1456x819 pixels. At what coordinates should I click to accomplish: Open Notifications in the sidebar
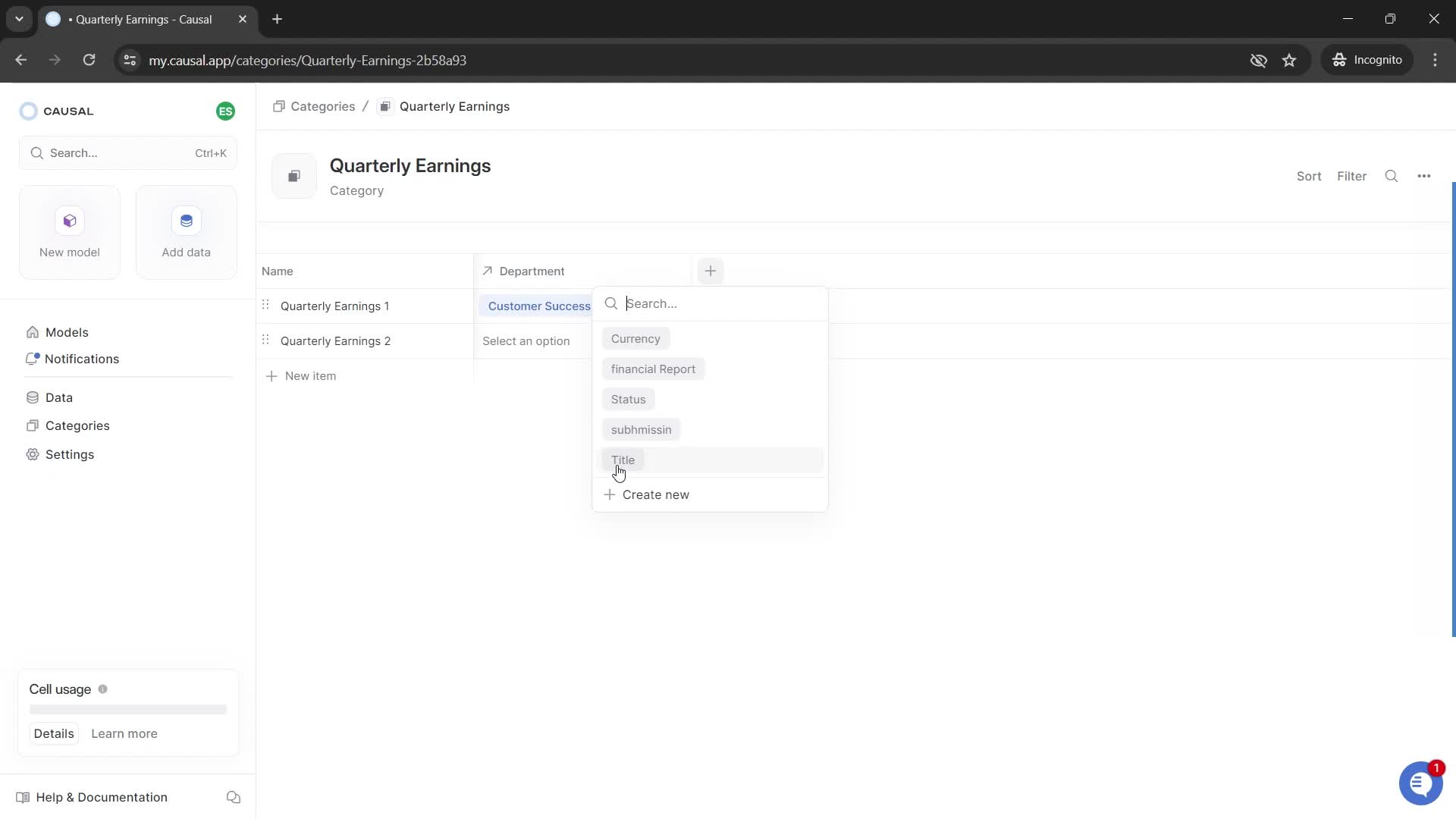[82, 359]
